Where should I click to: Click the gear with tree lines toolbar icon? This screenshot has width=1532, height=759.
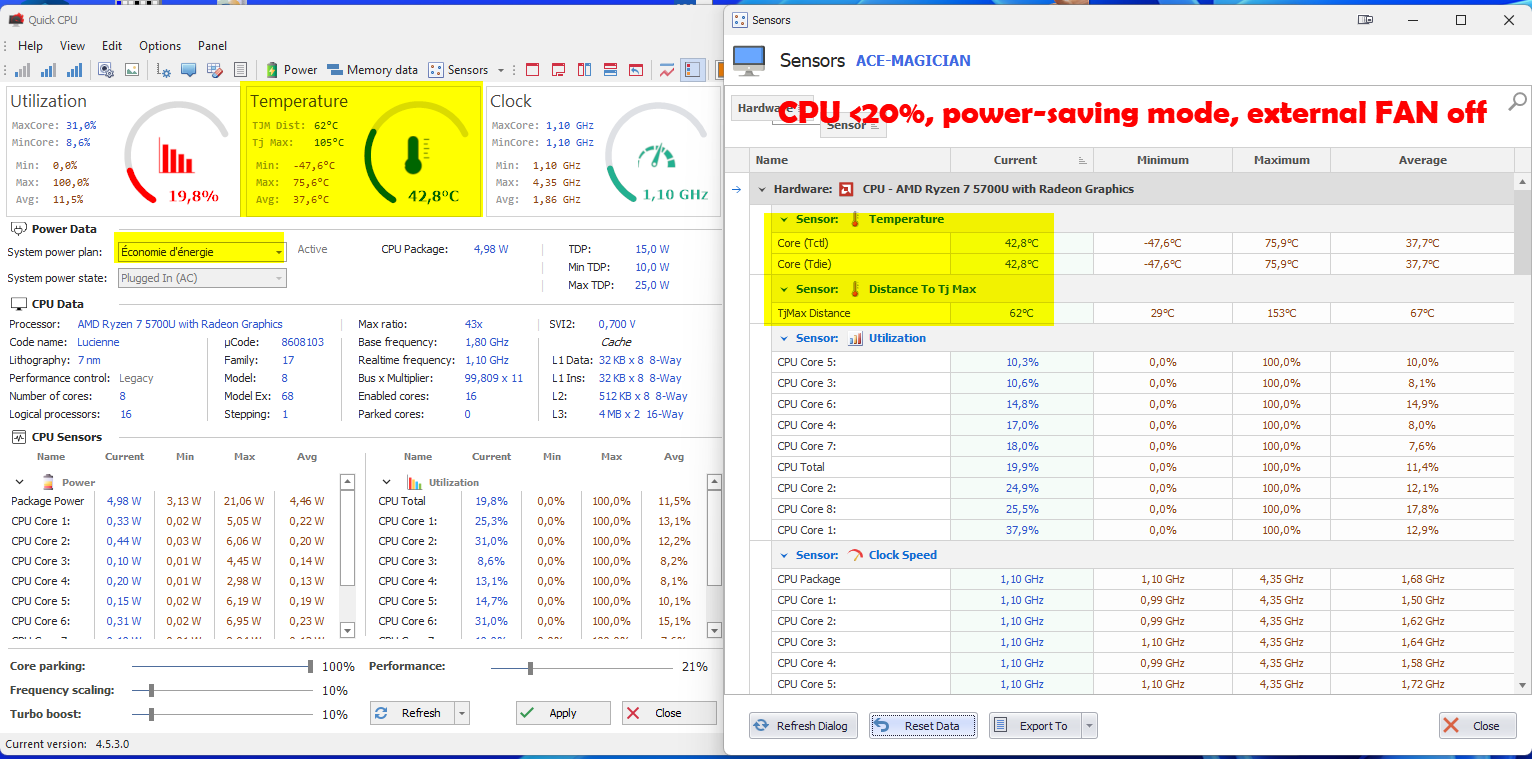[164, 70]
